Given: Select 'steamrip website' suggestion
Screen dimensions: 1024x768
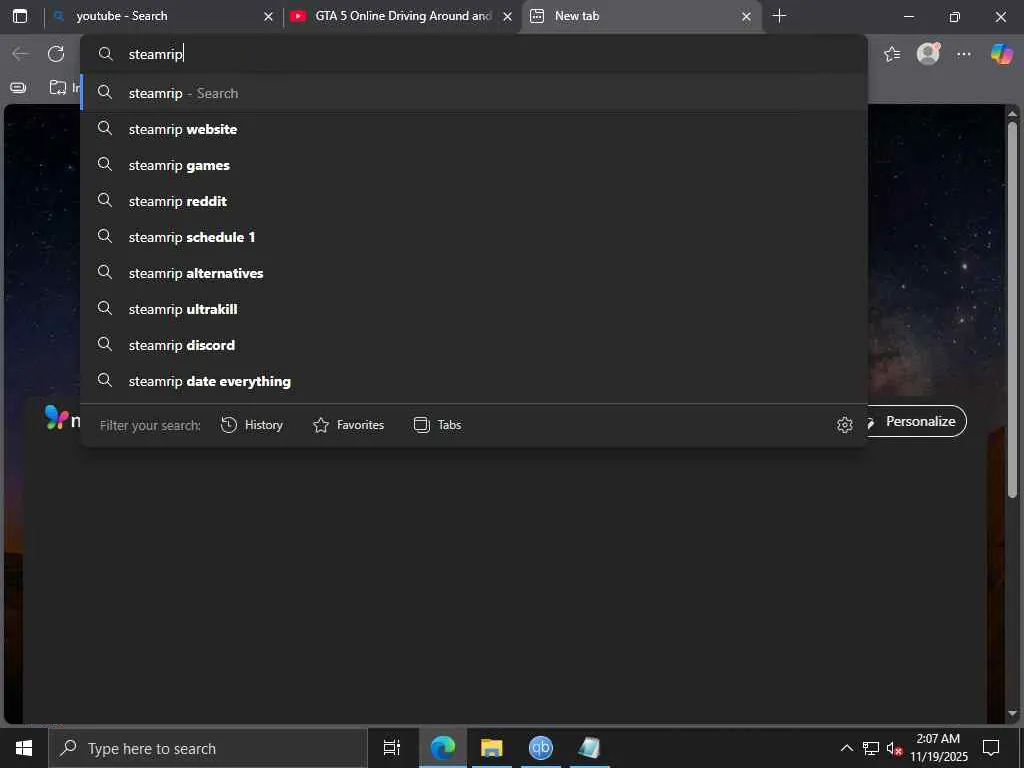Looking at the screenshot, I should [x=473, y=129].
